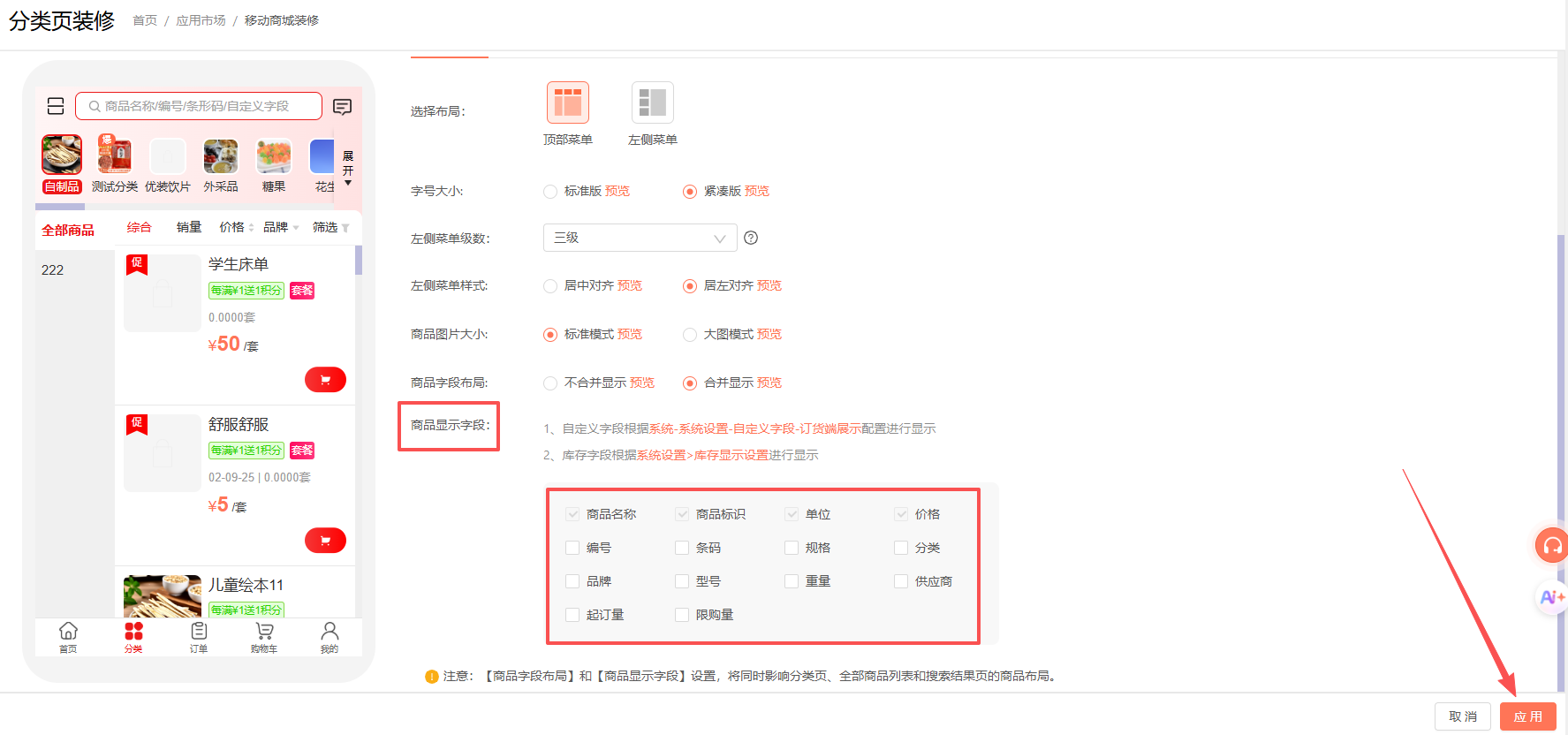The image size is (1568, 735).
Task: Open the 筛选 filter in preview
Action: (x=331, y=228)
